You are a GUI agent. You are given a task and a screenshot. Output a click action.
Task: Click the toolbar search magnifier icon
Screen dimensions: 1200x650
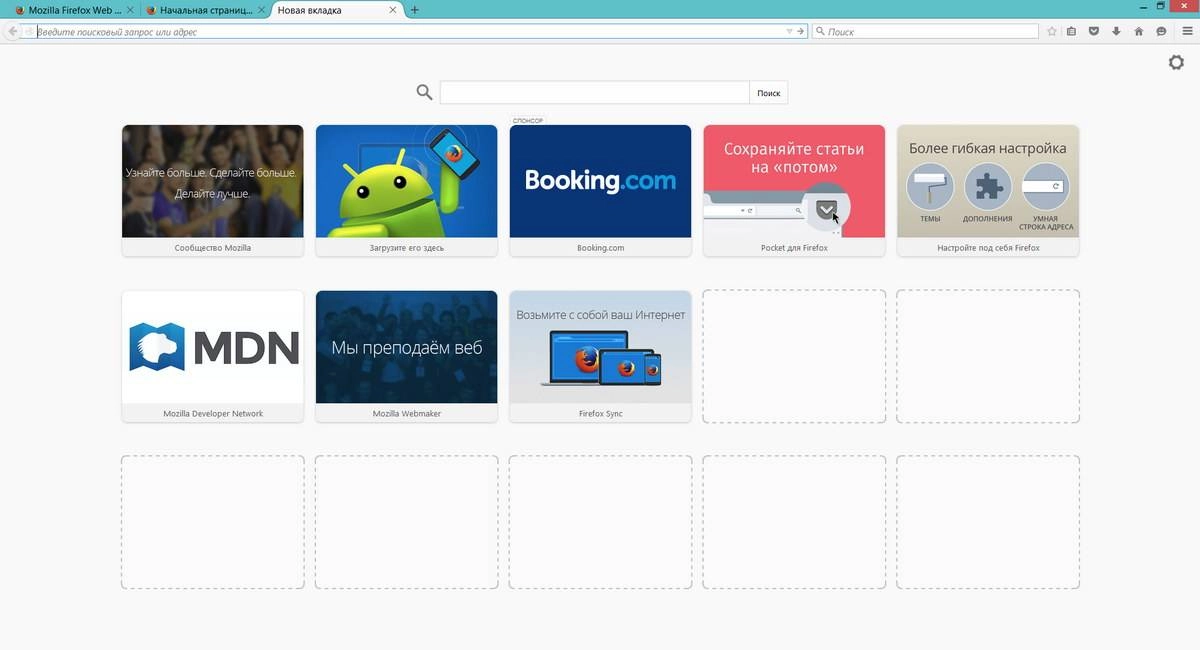point(821,32)
